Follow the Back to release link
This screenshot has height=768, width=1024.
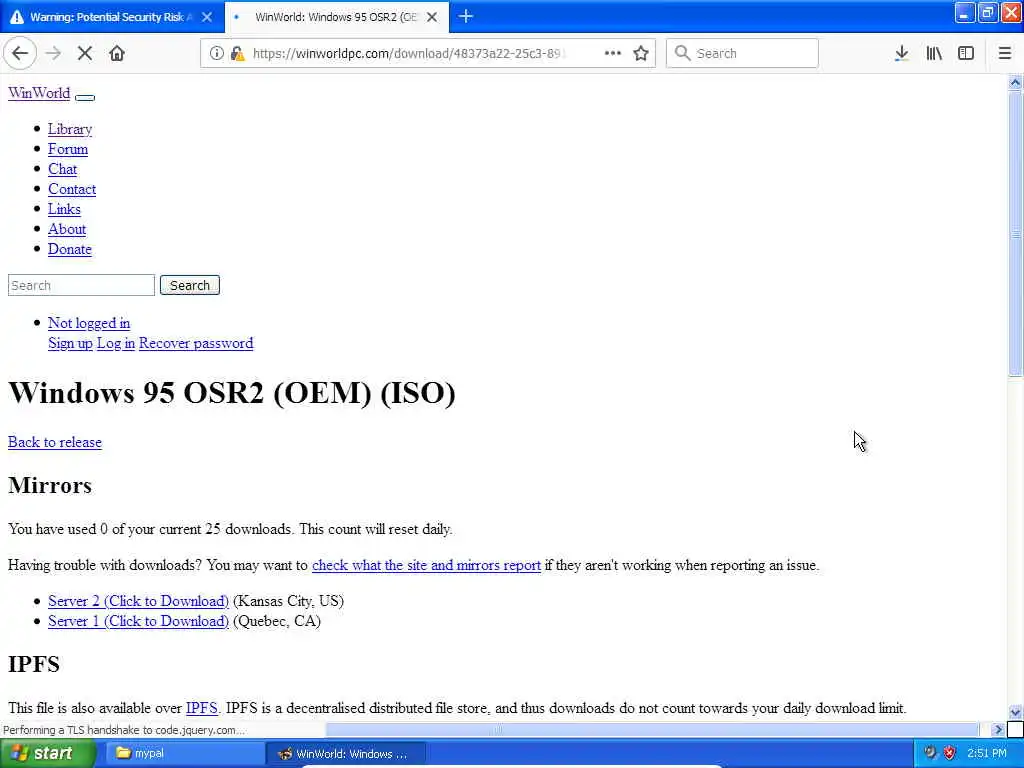[55, 442]
